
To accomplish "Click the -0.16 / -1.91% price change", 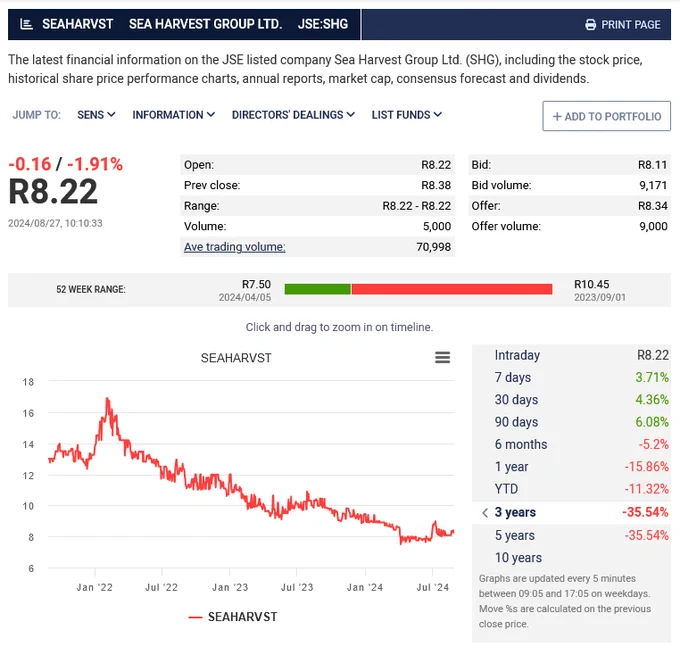I will click(x=65, y=164).
